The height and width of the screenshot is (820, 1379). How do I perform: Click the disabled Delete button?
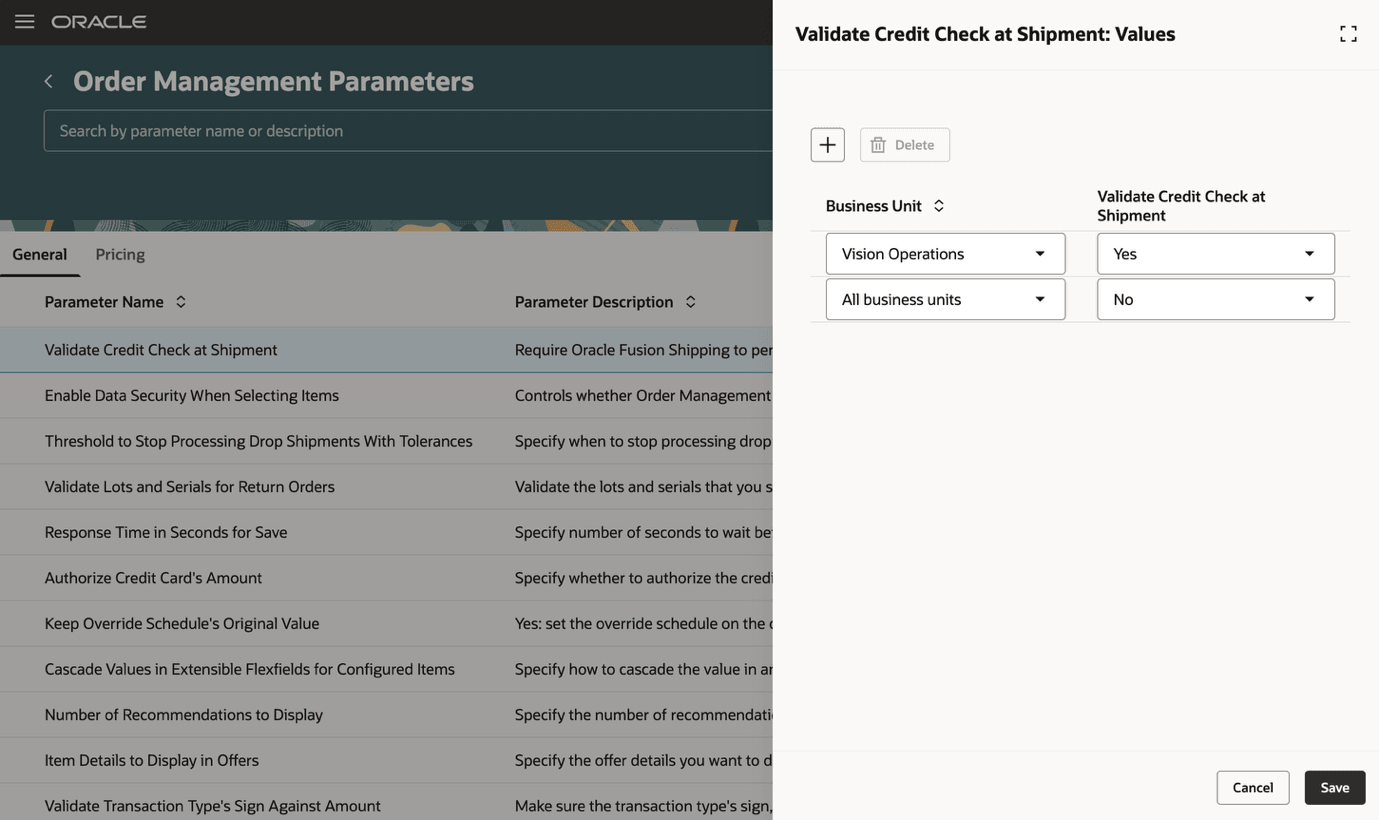point(905,145)
